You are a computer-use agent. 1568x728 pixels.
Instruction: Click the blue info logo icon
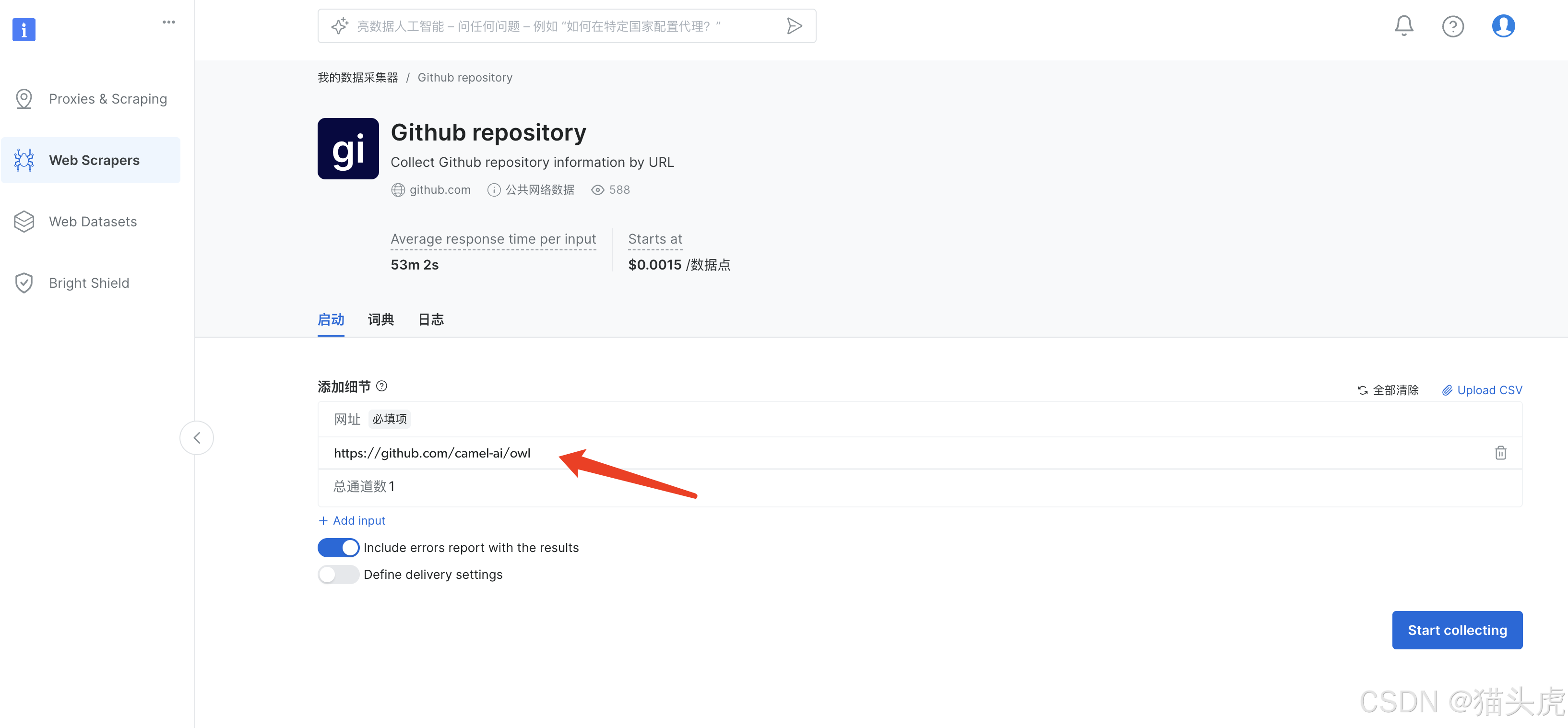(x=24, y=29)
